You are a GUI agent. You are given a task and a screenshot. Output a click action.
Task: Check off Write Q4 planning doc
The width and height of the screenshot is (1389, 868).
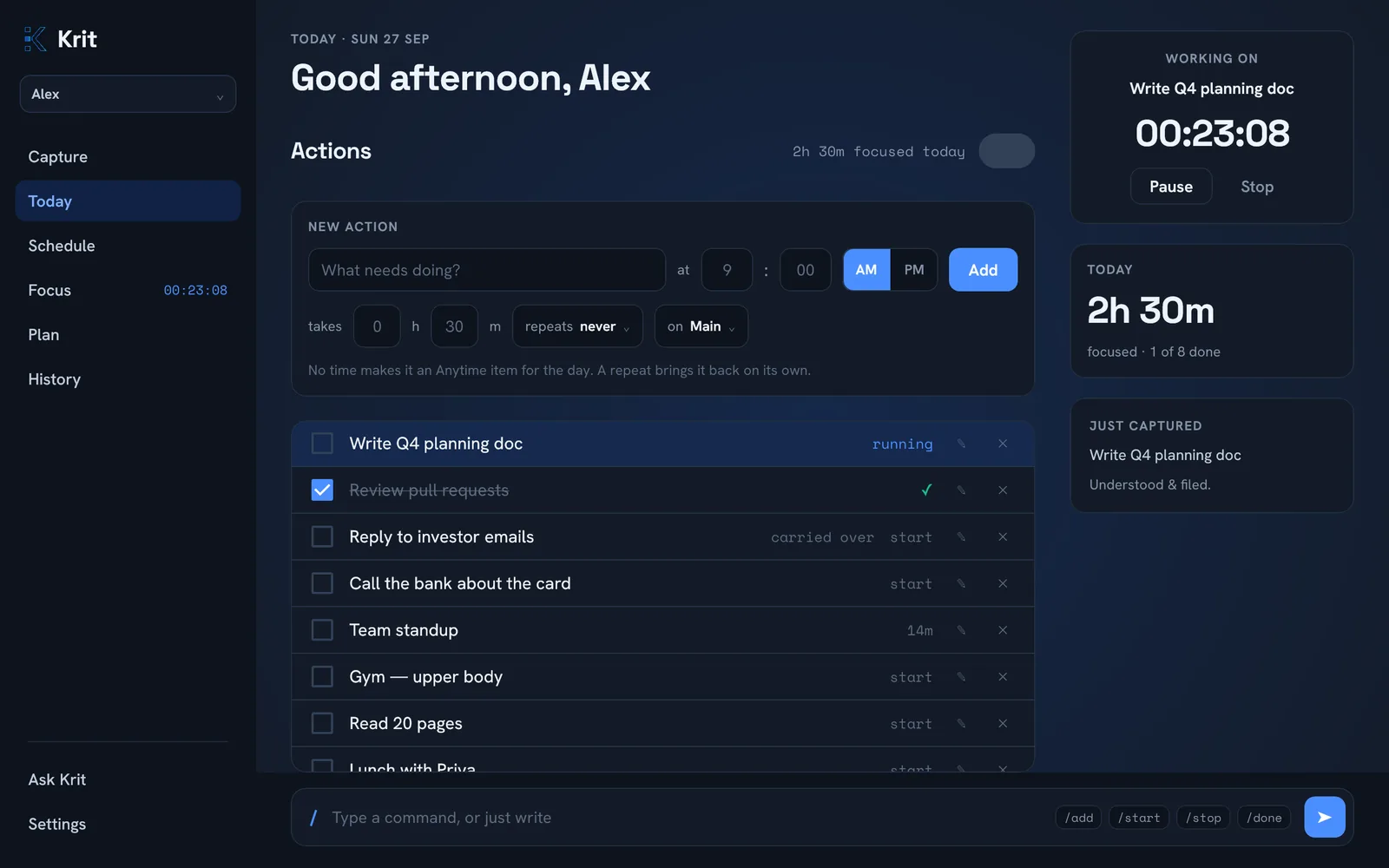[322, 444]
